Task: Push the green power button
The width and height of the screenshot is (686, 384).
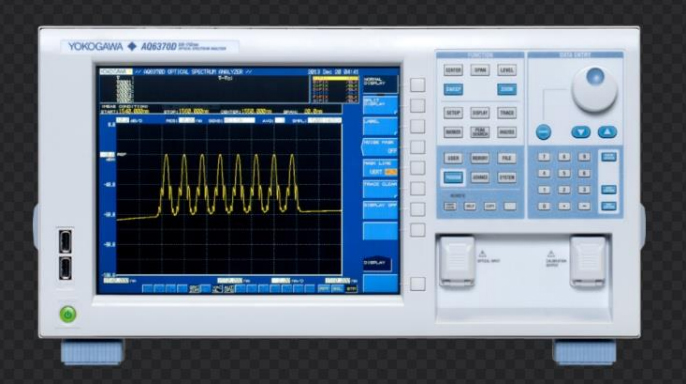Action: point(68,314)
